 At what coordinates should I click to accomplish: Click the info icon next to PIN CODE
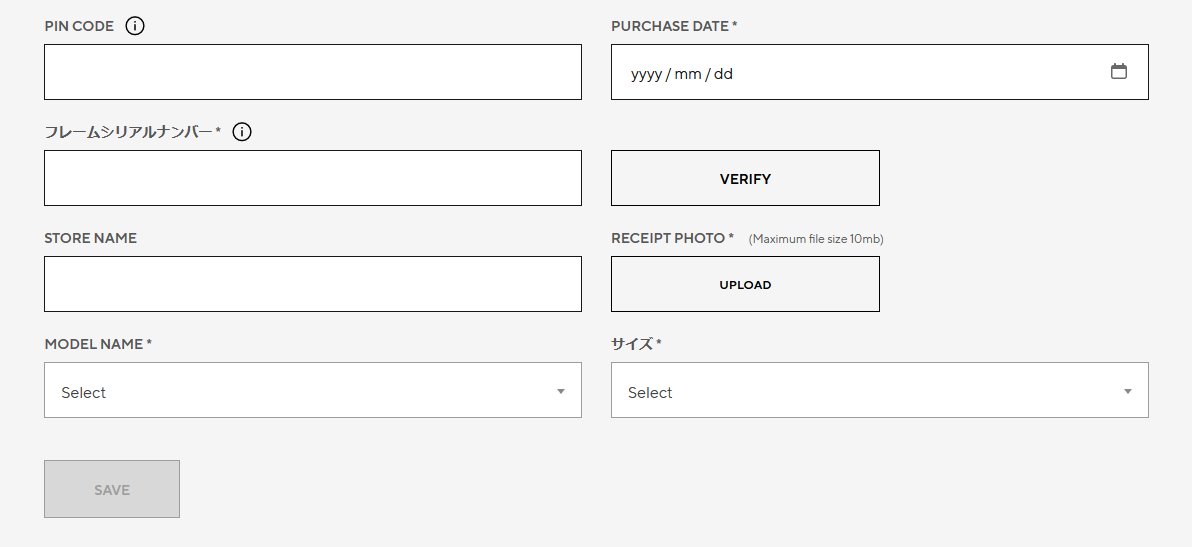pyautogui.click(x=135, y=26)
